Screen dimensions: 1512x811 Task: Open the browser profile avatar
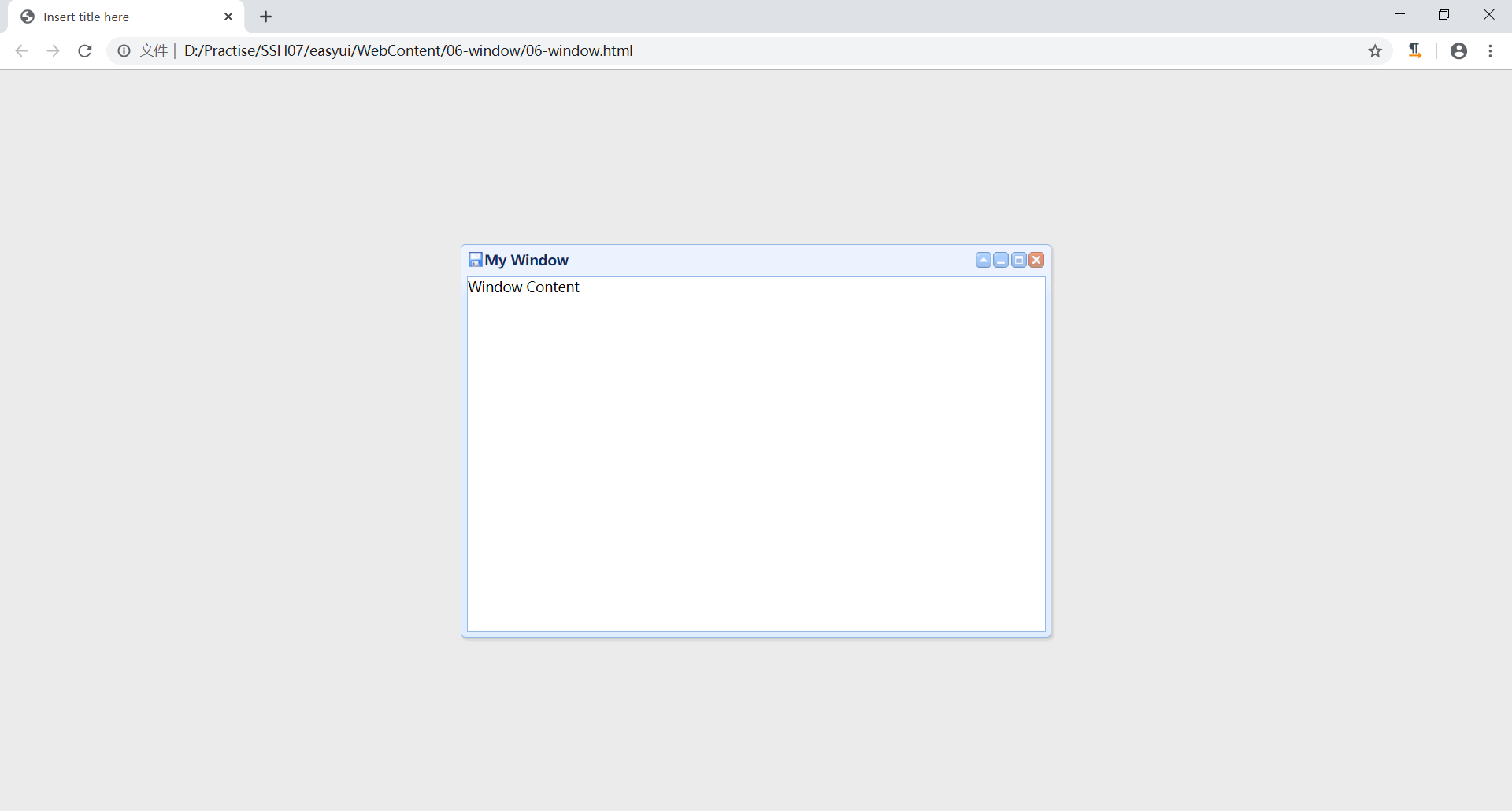click(x=1458, y=50)
